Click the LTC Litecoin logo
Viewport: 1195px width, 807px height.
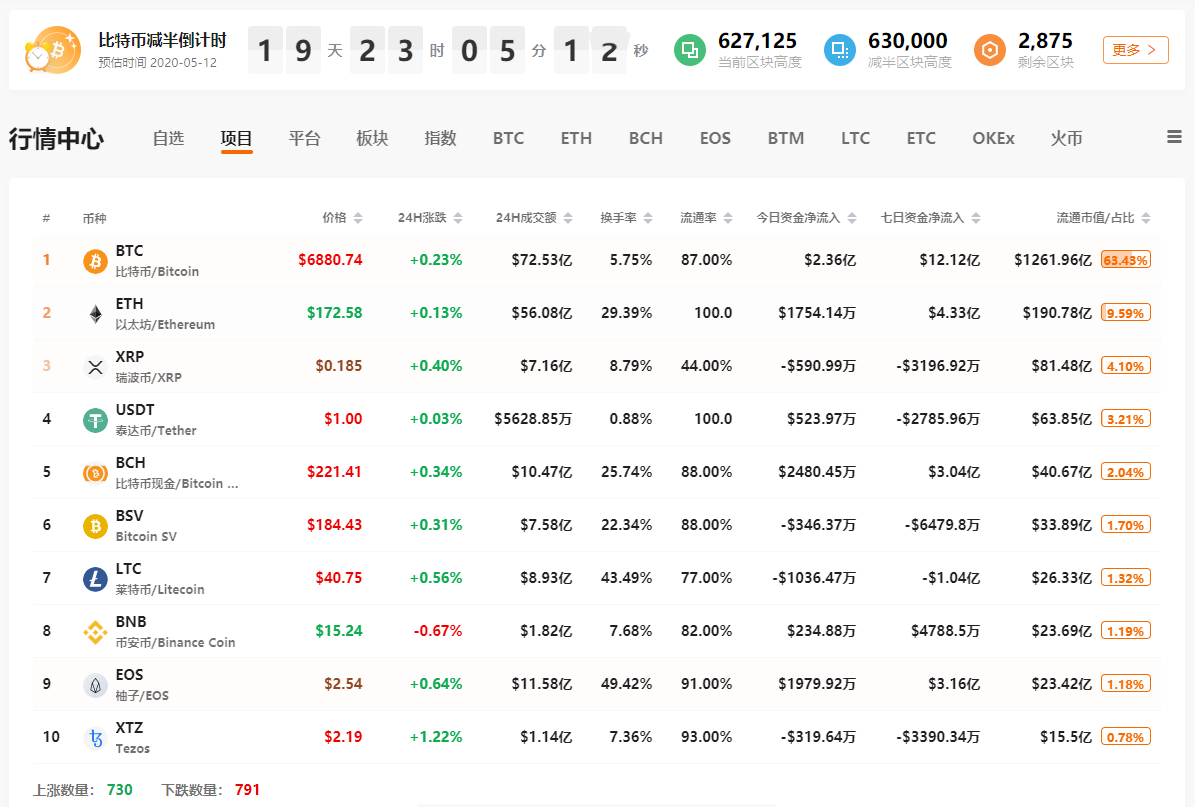tap(95, 579)
